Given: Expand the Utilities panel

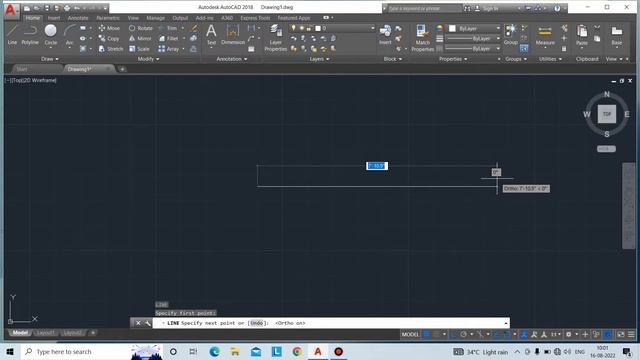Looking at the screenshot, I should pos(550,59).
